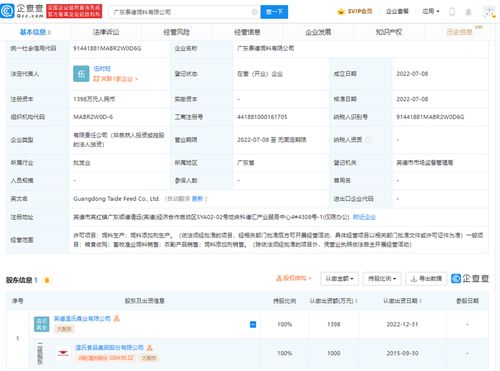Click the 导出数据 export button
Screen dimensions: 500x371
point(426,279)
